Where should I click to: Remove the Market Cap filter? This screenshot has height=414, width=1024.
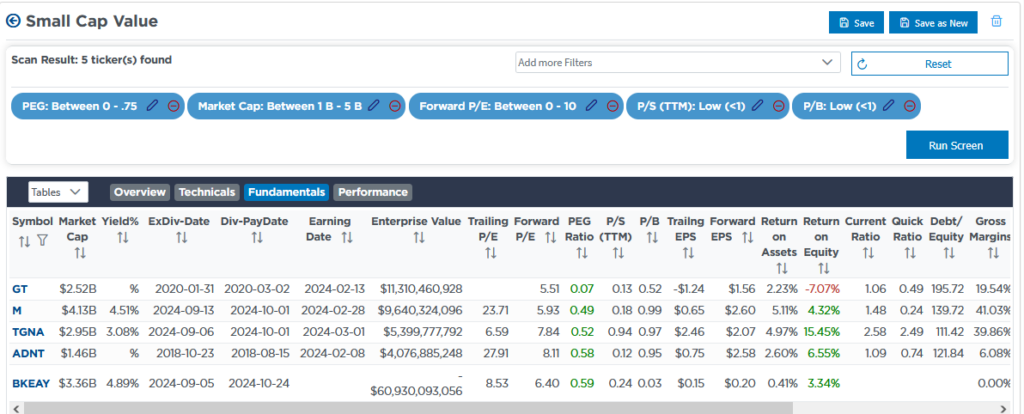[394, 106]
